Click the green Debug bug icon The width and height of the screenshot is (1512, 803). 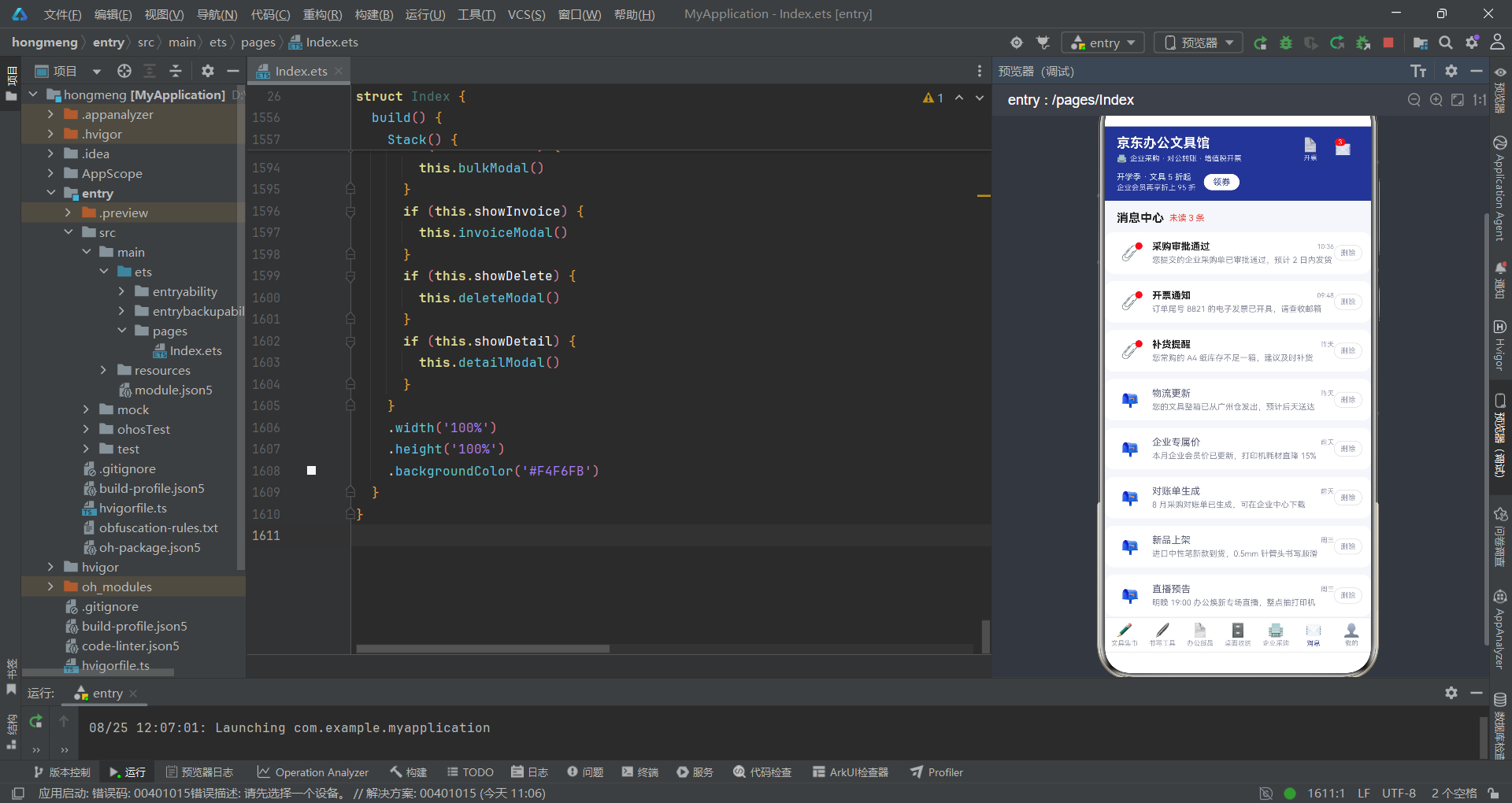pyautogui.click(x=1286, y=43)
